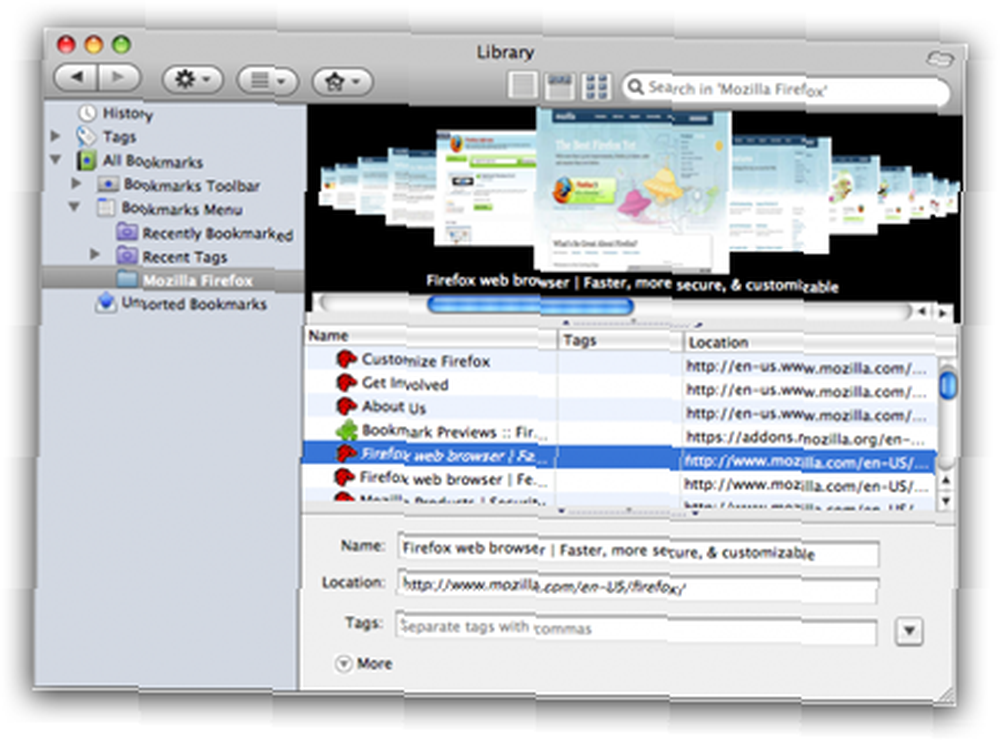Viewport: 1000px width, 741px height.
Task: Open the Recently Bookmarked smart folder
Action: (217, 233)
